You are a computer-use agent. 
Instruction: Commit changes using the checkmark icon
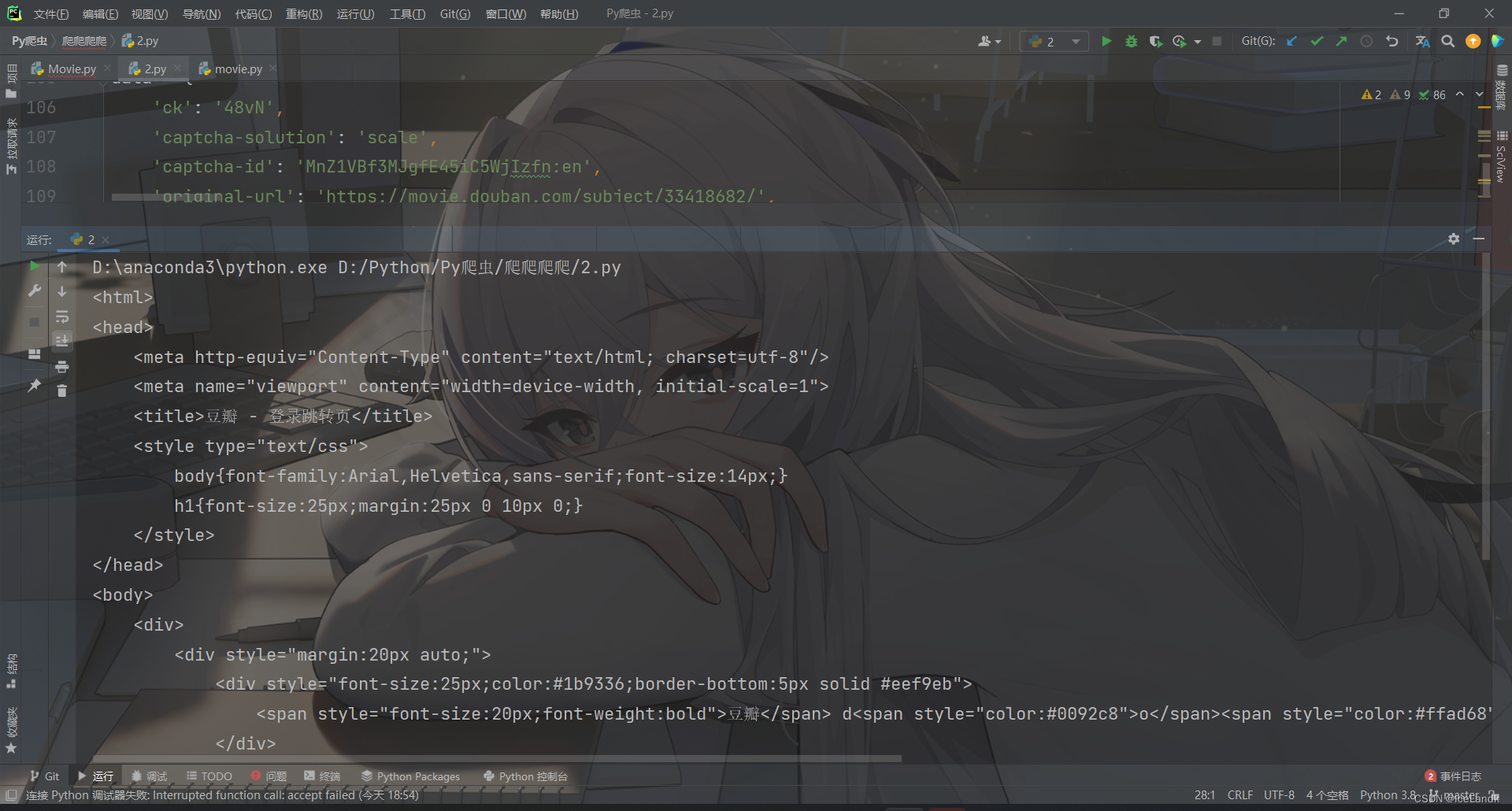1317,41
